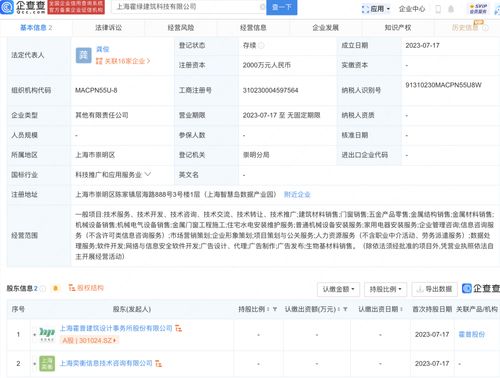Click taxpayer ID 91310230MACPN55U8W
Viewport: 500px width, 378px height.
click(x=443, y=85)
